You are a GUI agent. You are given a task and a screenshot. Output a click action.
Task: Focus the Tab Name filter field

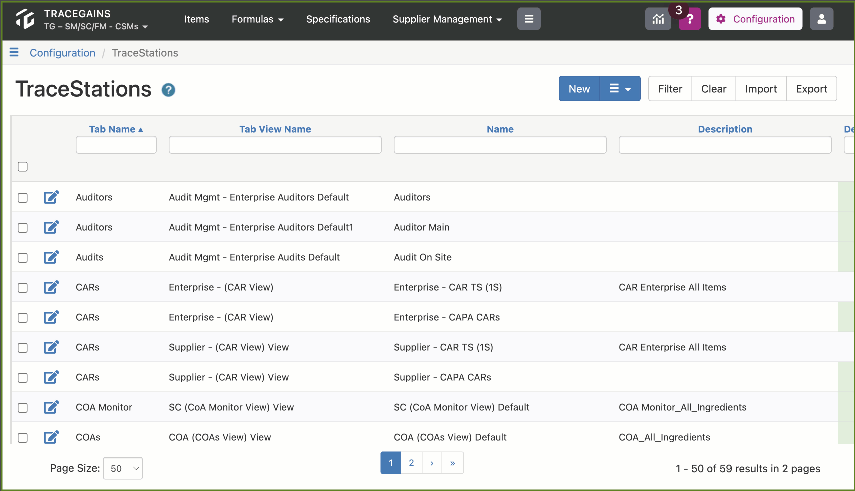pyautogui.click(x=116, y=145)
